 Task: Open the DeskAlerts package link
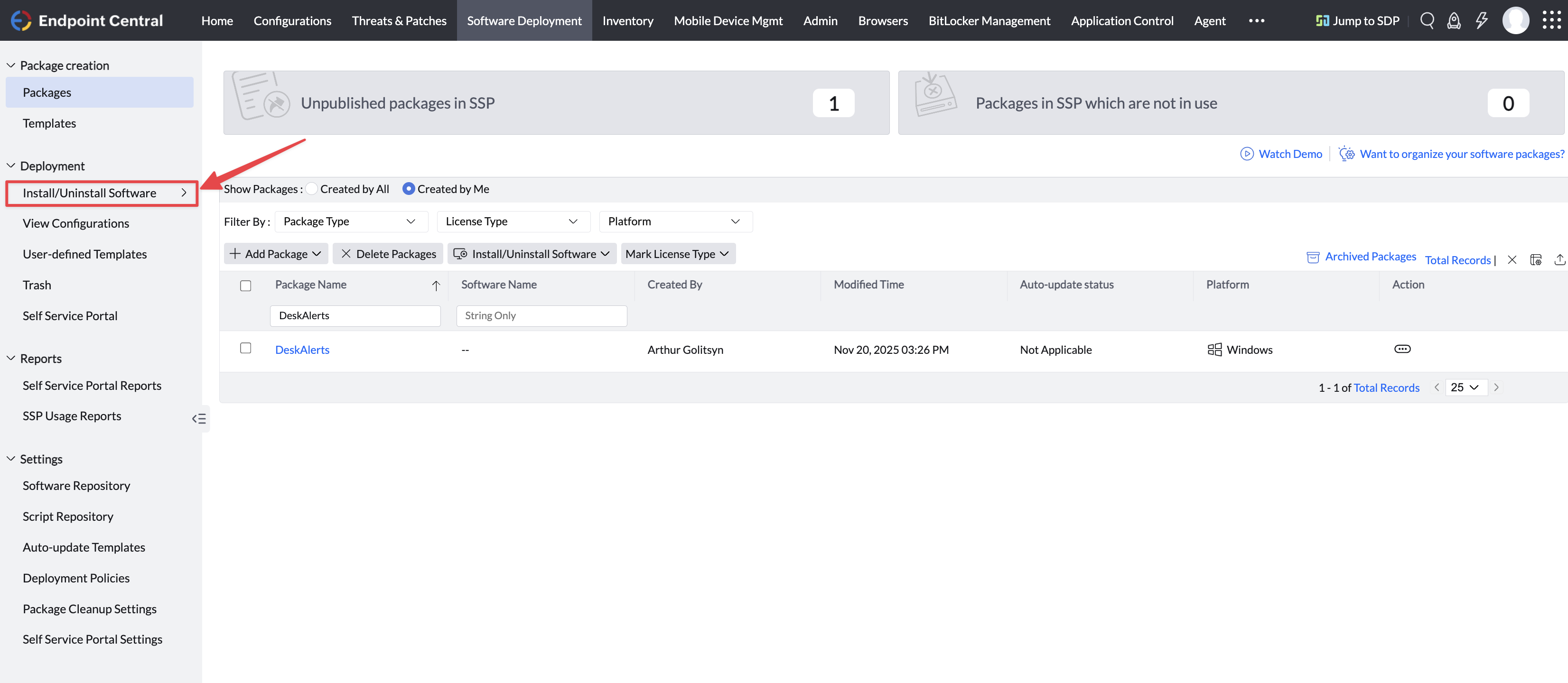(302, 350)
